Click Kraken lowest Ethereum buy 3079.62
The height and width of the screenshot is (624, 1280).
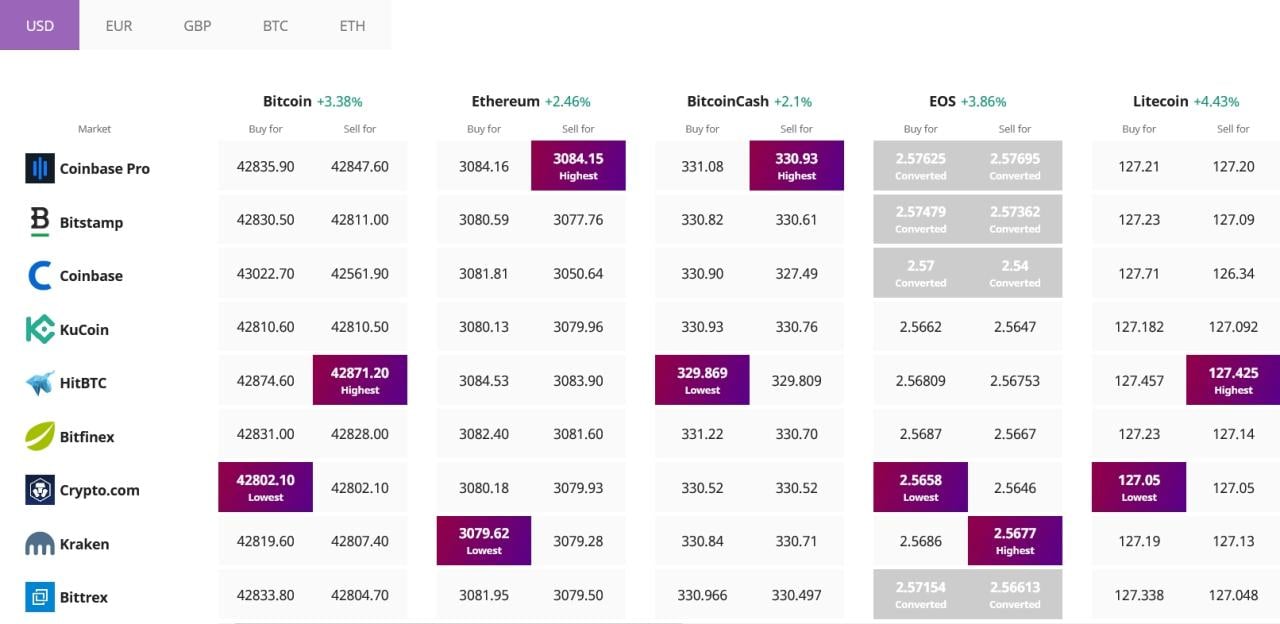(x=484, y=540)
